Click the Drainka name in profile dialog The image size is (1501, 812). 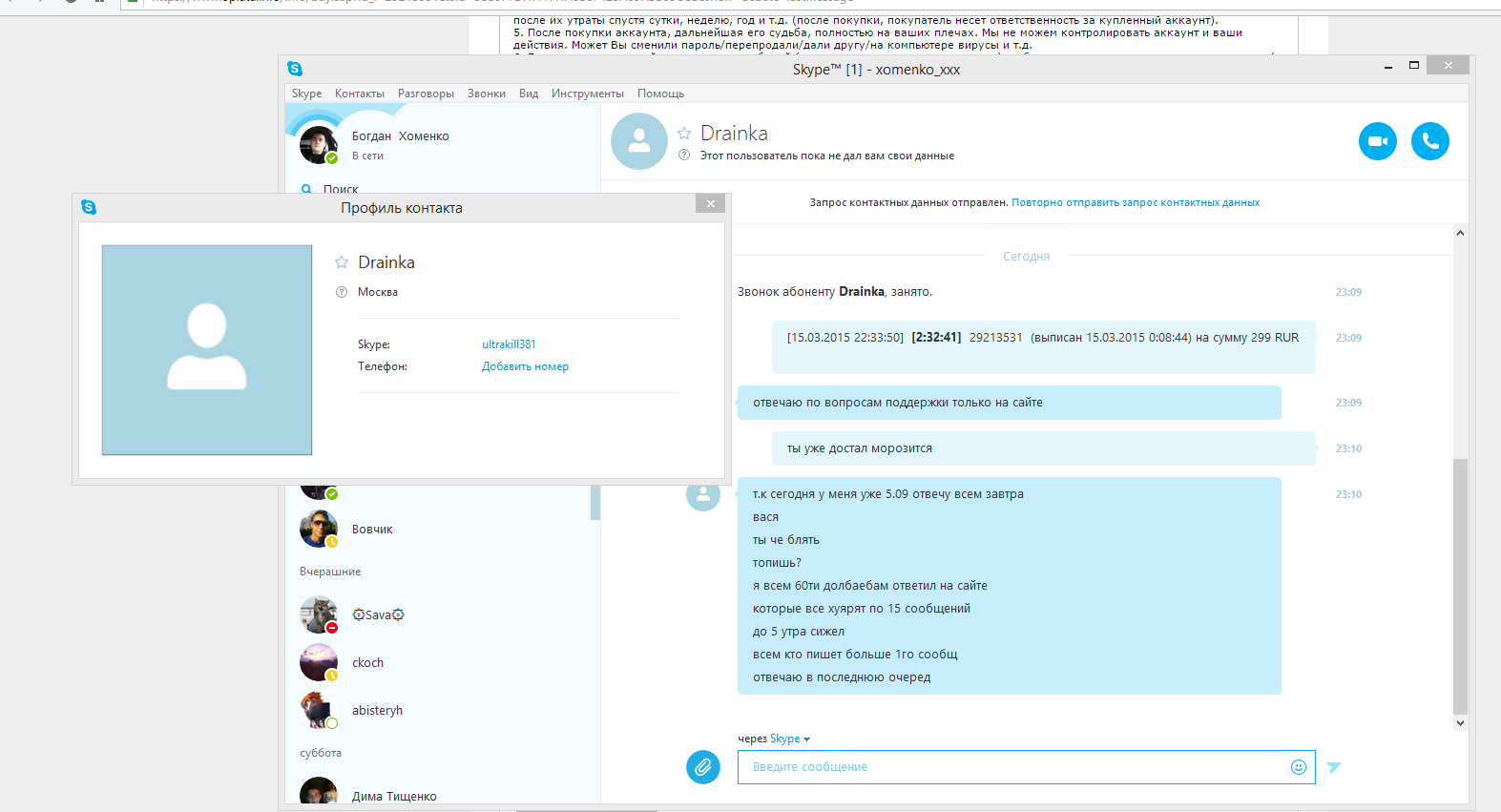tap(386, 262)
